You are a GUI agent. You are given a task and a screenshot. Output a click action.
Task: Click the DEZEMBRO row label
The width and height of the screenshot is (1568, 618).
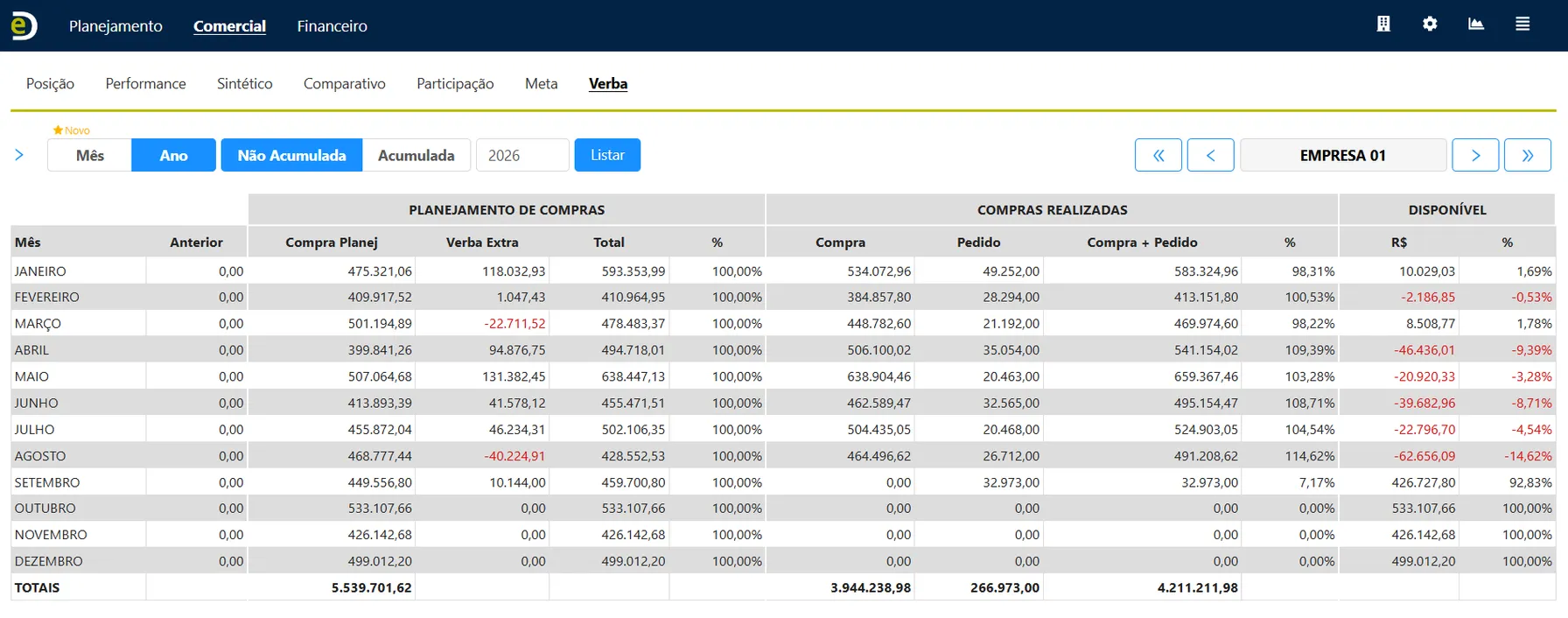click(x=49, y=561)
